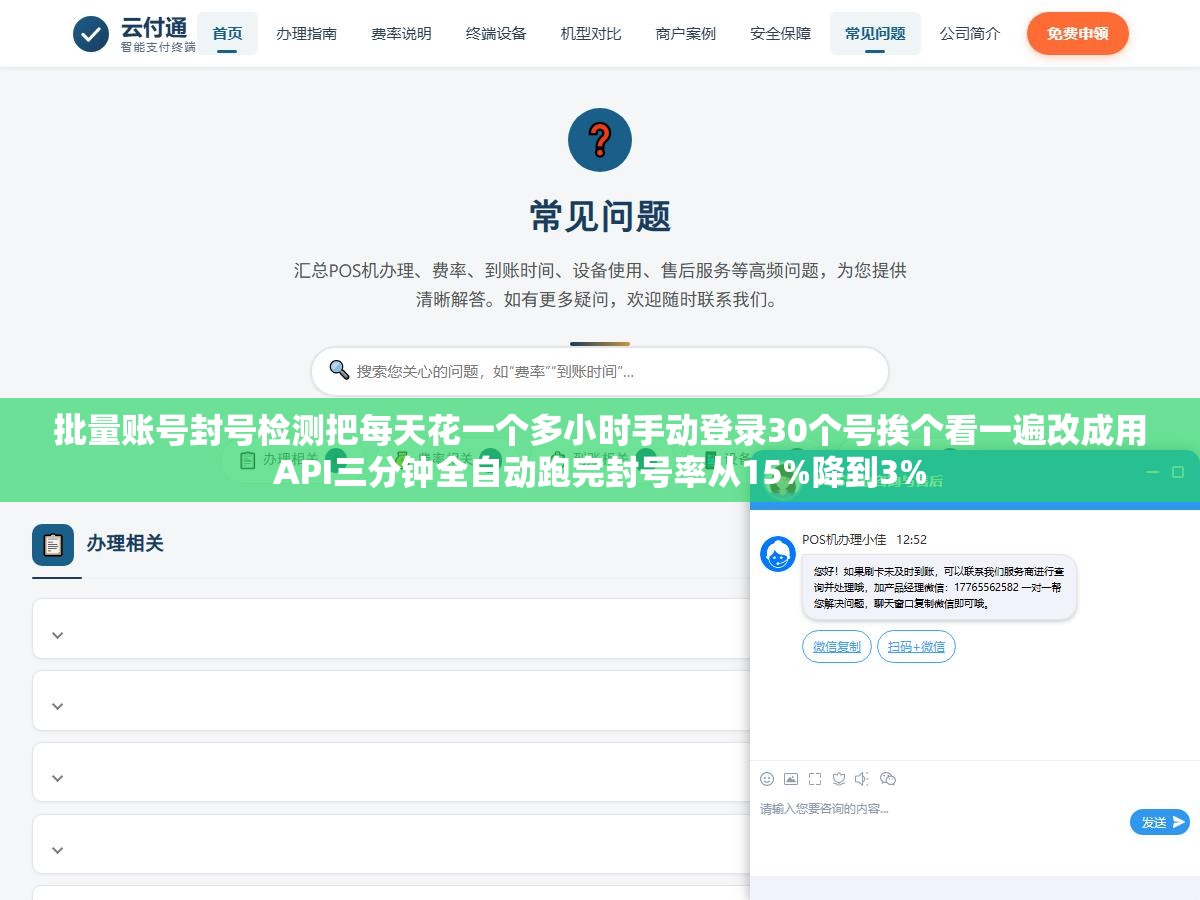
Task: Click the screenshot capture icon in chat toolbar
Action: [x=815, y=779]
